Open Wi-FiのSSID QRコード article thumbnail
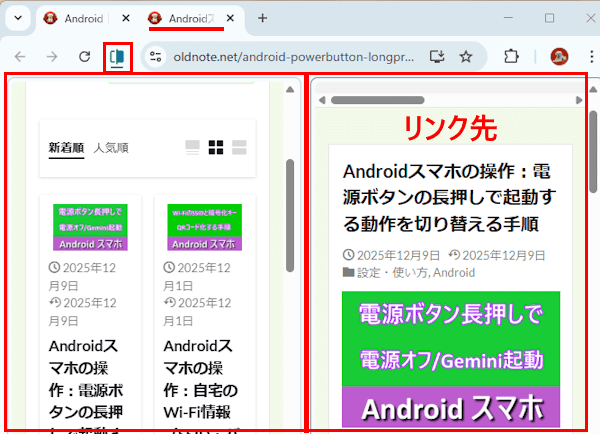The image size is (600, 434). pyautogui.click(x=204, y=227)
